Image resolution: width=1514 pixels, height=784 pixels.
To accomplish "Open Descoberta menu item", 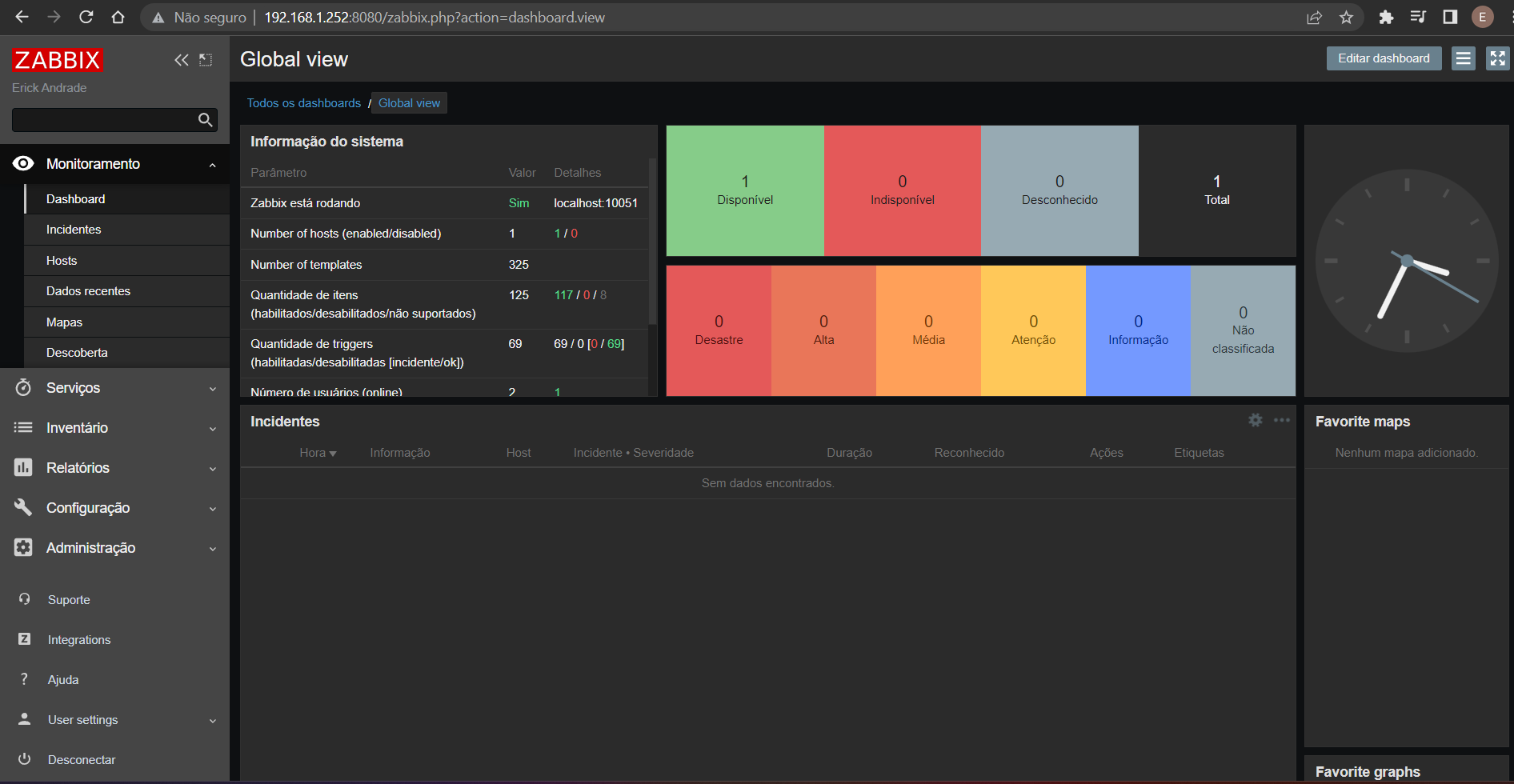I will pyautogui.click(x=127, y=353).
